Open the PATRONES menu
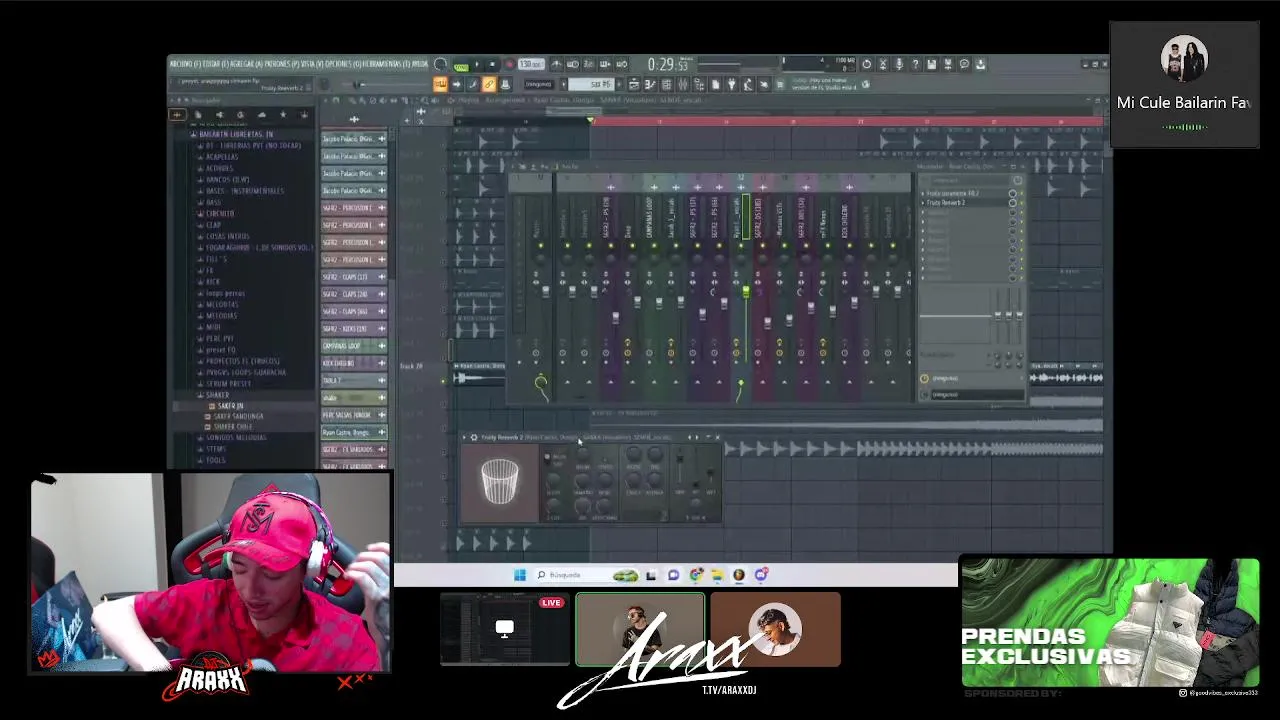This screenshot has width=1280, height=720. point(281,64)
